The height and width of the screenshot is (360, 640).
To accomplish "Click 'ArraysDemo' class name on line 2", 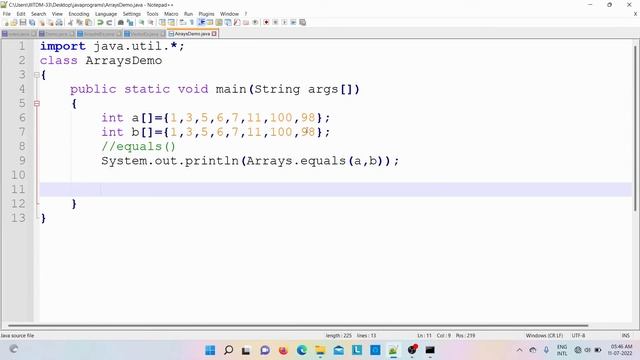I will [x=124, y=60].
